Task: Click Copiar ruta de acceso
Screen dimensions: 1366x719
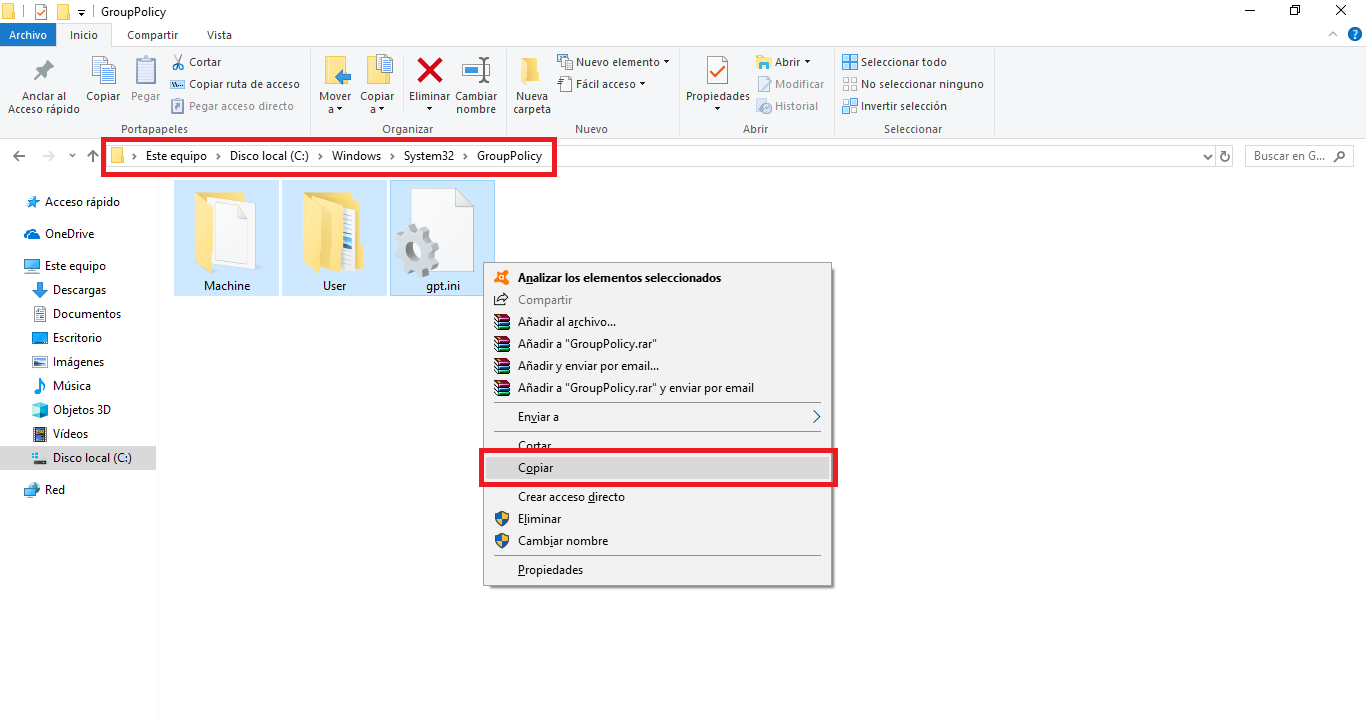Action: [236, 84]
